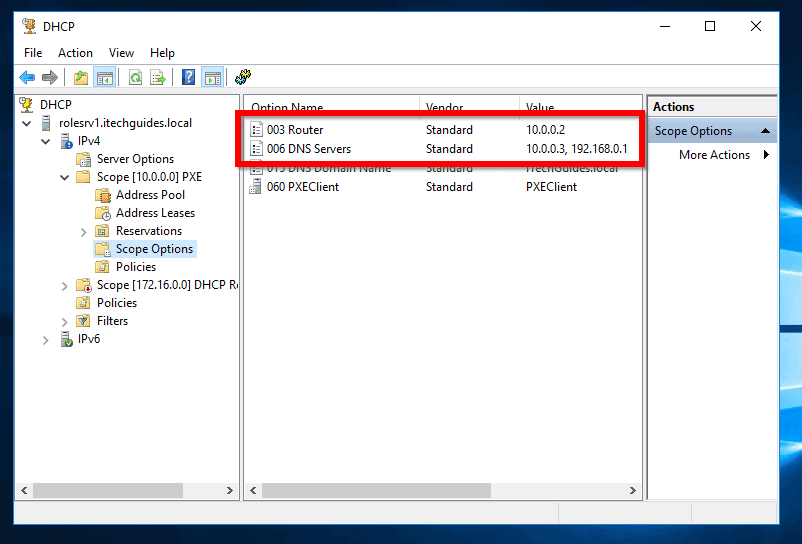Toggle the Show/Hide Console Tree icon
The width and height of the screenshot is (802, 544).
tap(104, 78)
